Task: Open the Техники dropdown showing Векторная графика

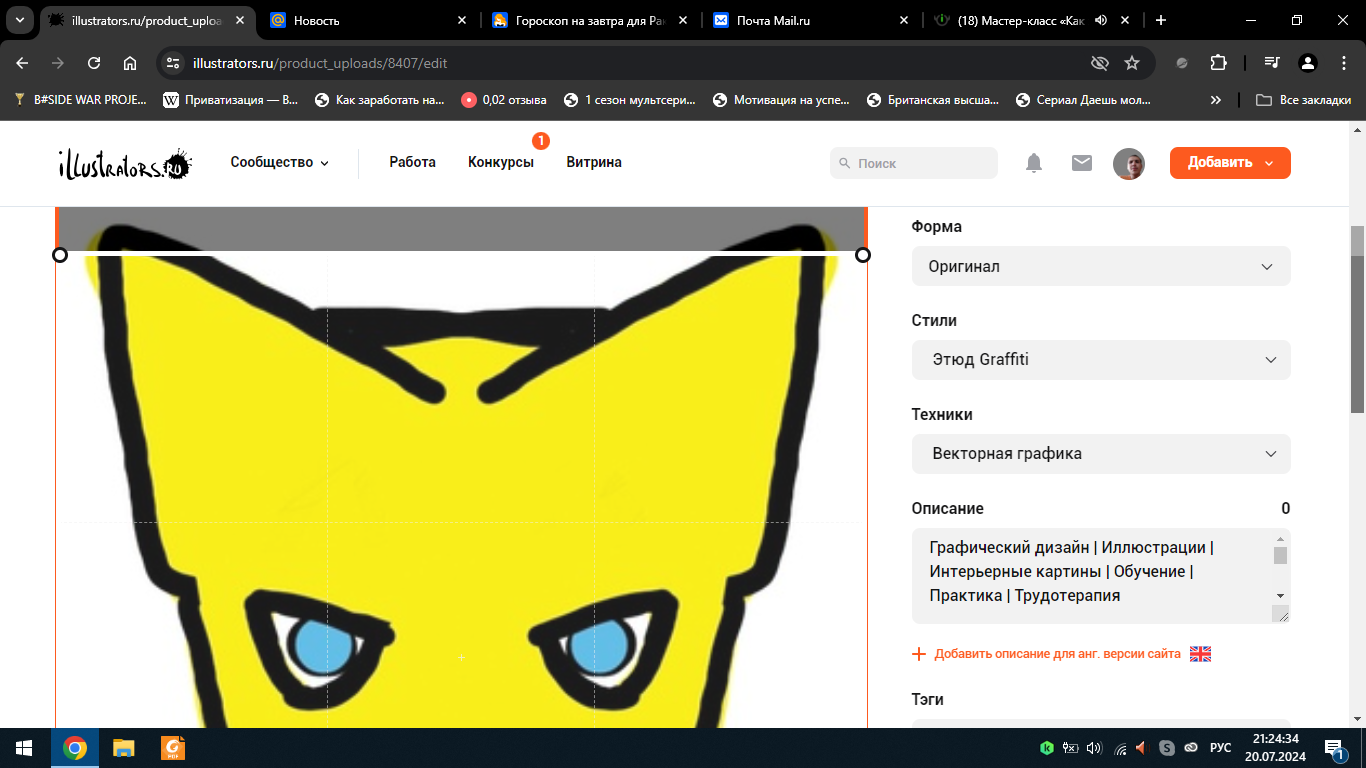Action: click(x=1101, y=454)
